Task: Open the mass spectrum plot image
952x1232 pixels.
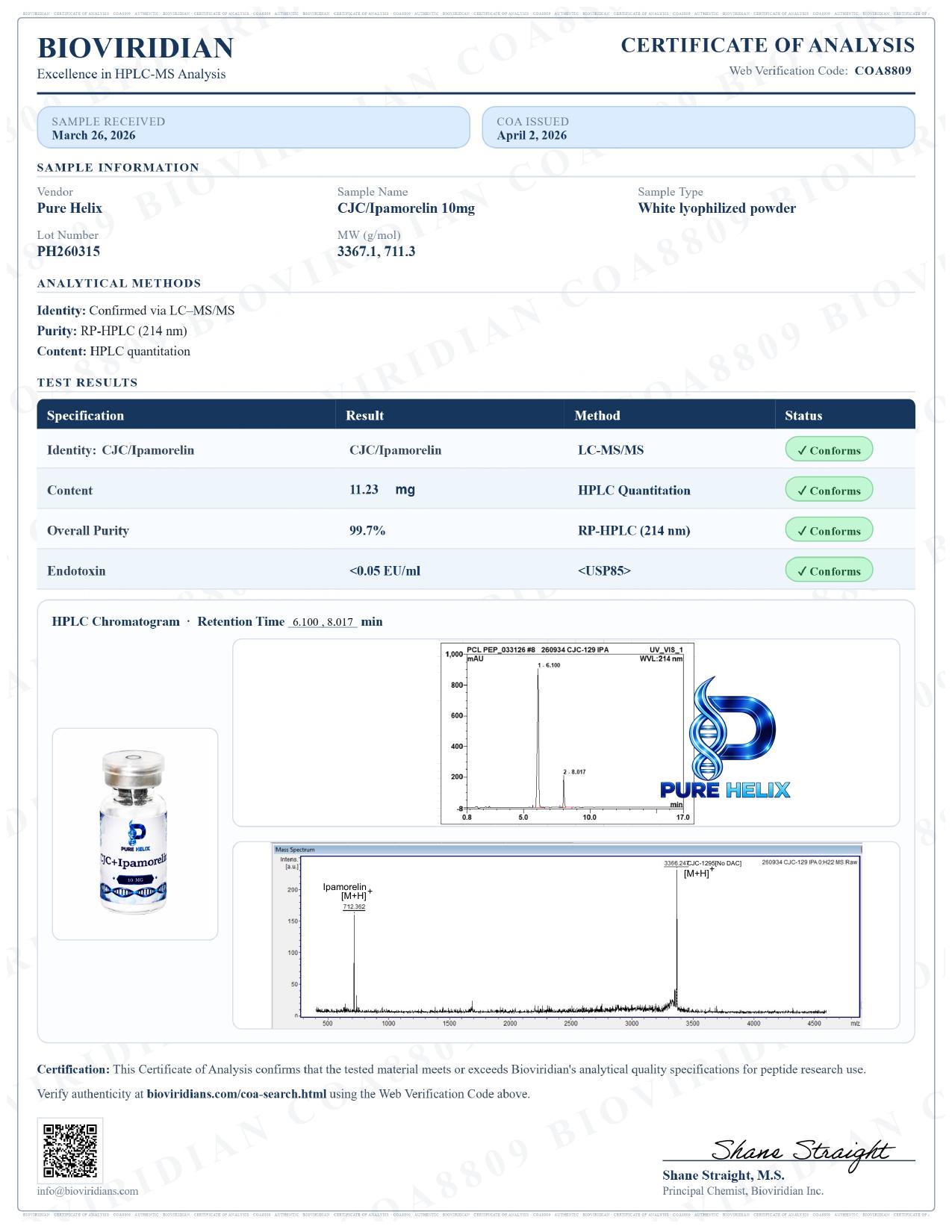Action: click(567, 936)
